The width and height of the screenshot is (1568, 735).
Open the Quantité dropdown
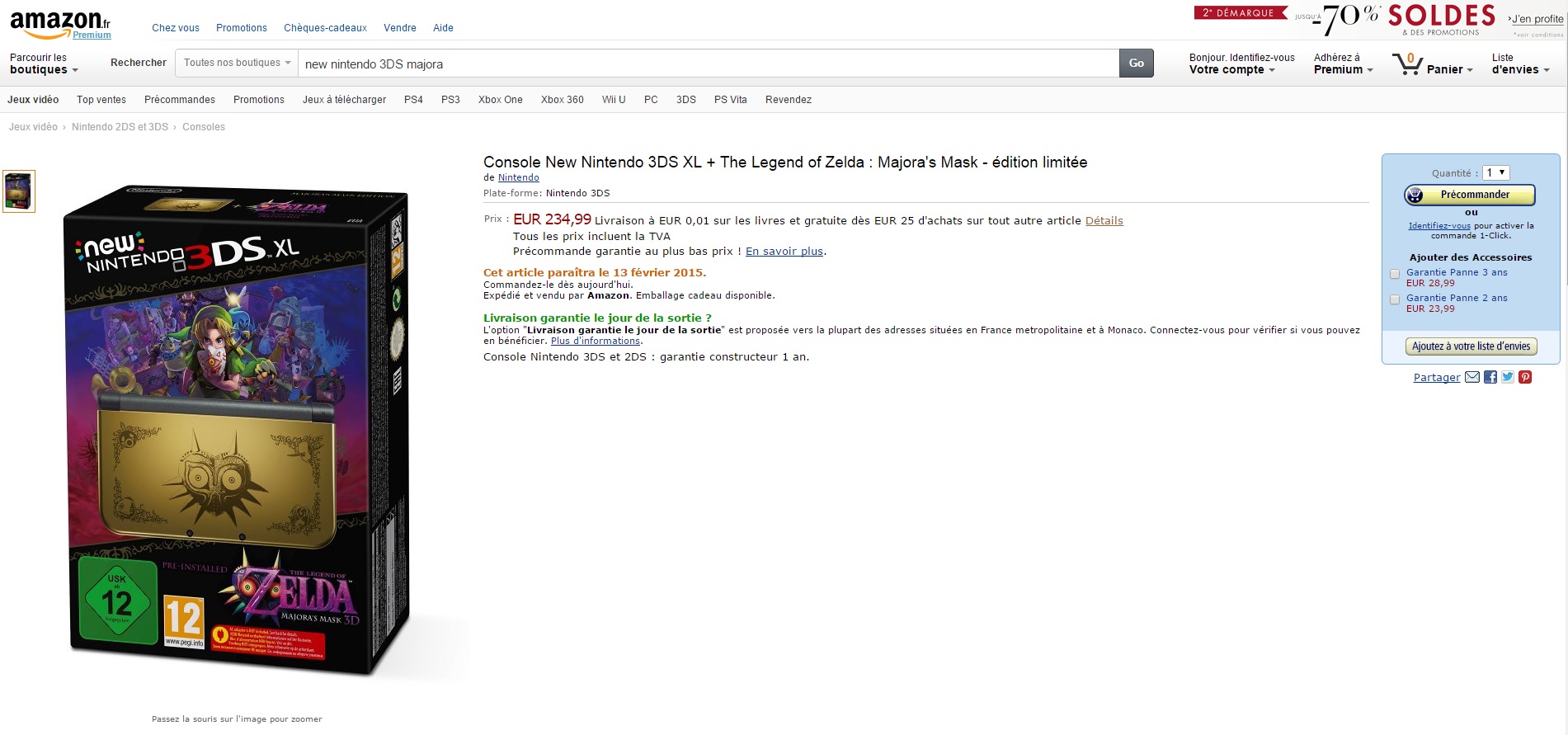click(x=1495, y=172)
